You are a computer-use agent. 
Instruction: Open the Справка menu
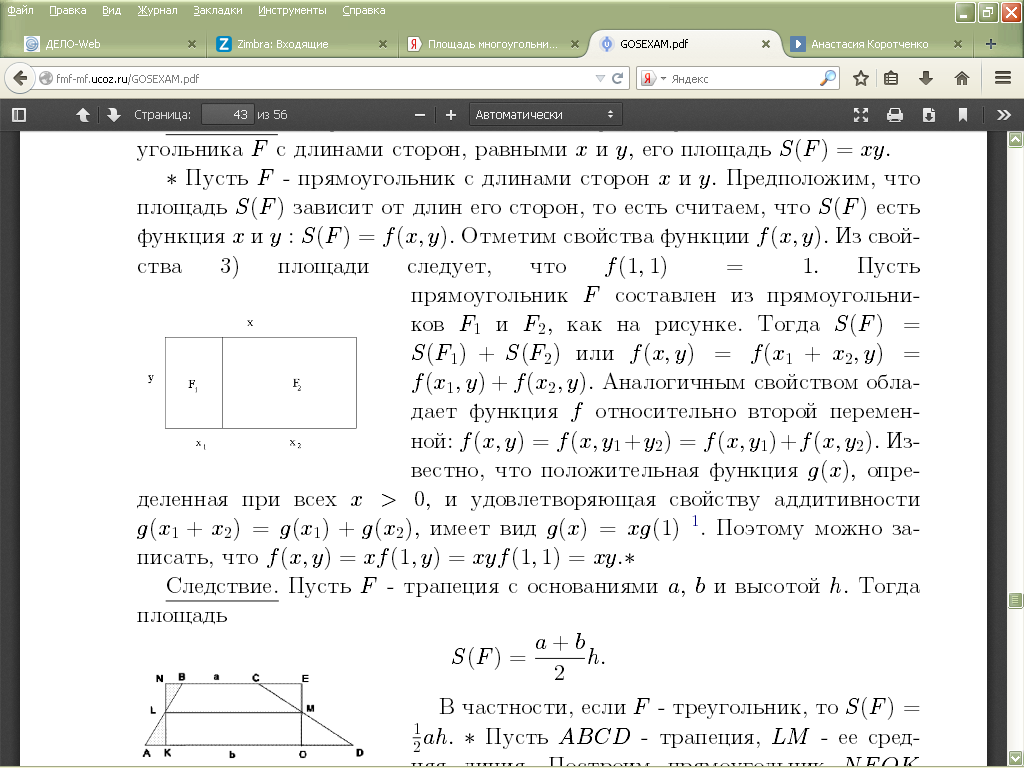(364, 10)
